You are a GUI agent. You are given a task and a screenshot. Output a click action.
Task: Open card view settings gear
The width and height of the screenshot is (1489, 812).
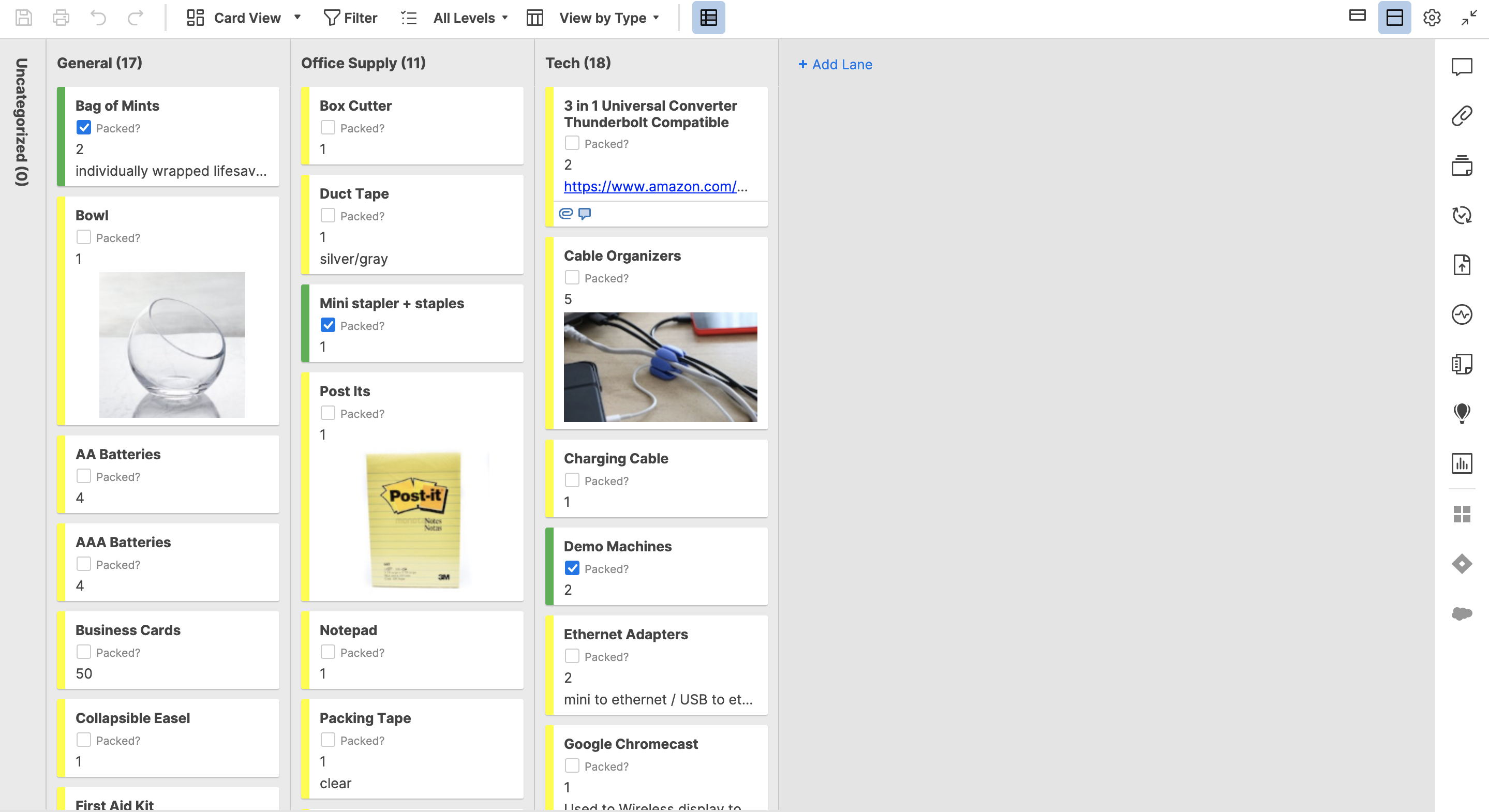1432,18
